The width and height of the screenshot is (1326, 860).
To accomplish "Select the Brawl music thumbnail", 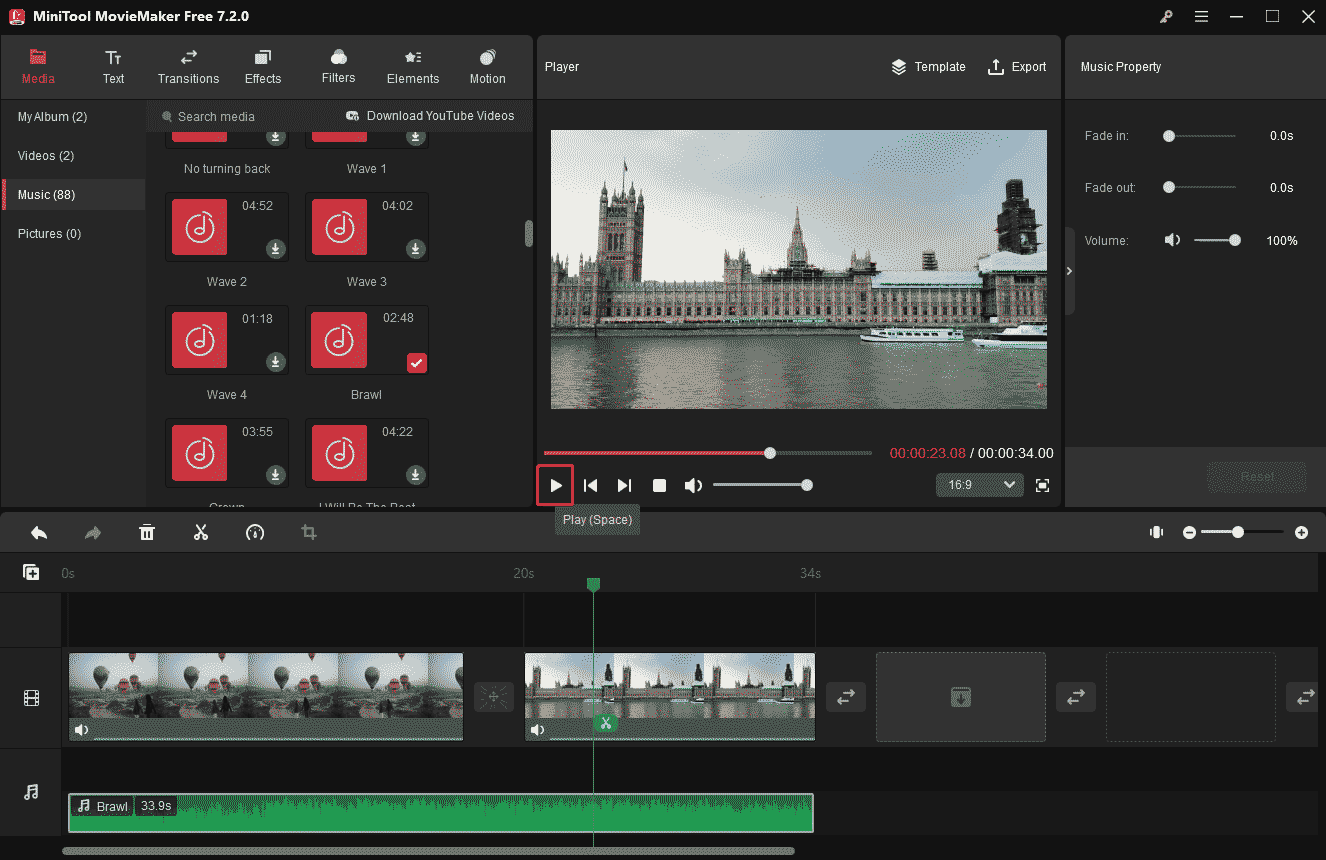I will (340, 340).
